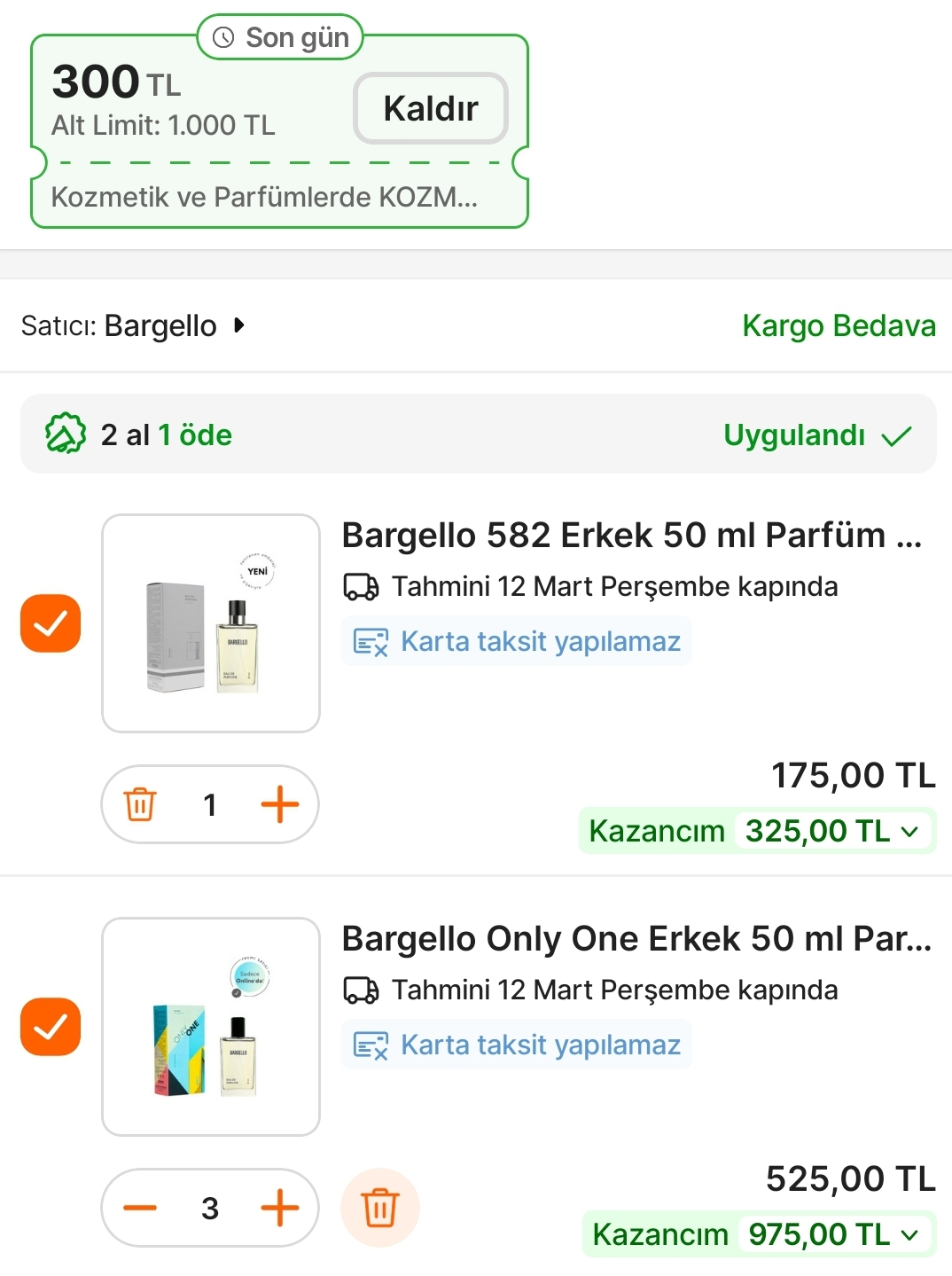Expand Kazancım 325,00 TL savings details
This screenshot has height=1276, width=952.
pyautogui.click(x=909, y=832)
